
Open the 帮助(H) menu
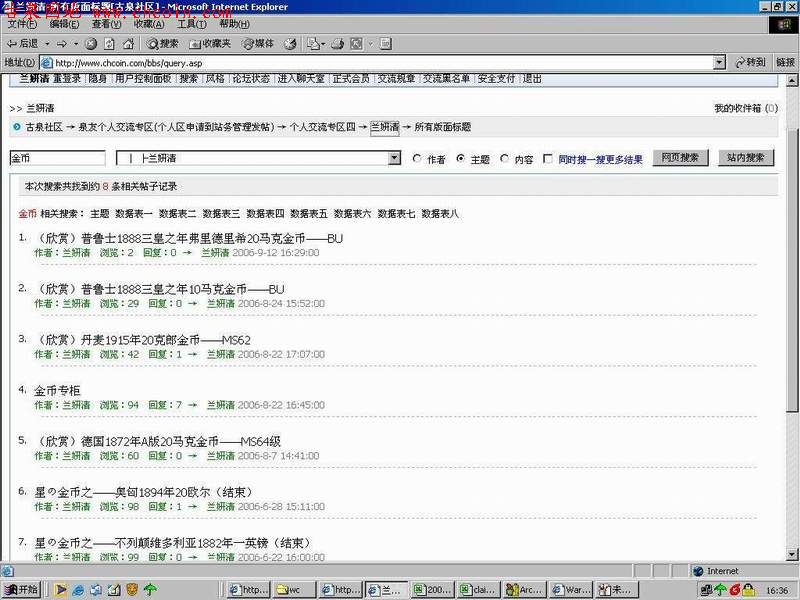point(234,24)
